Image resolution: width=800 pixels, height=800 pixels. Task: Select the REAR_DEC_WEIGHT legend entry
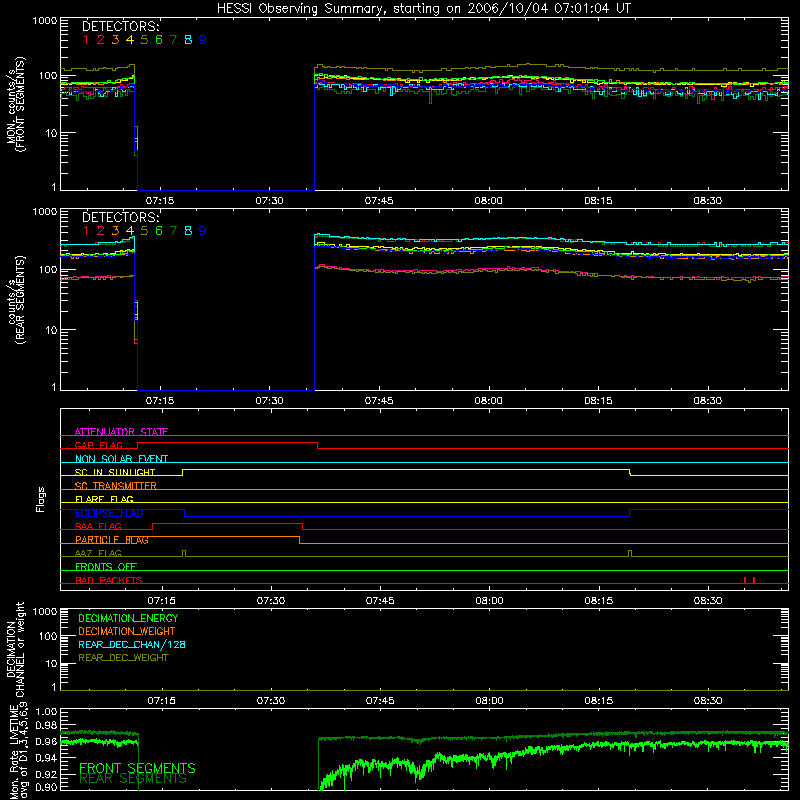[x=123, y=658]
